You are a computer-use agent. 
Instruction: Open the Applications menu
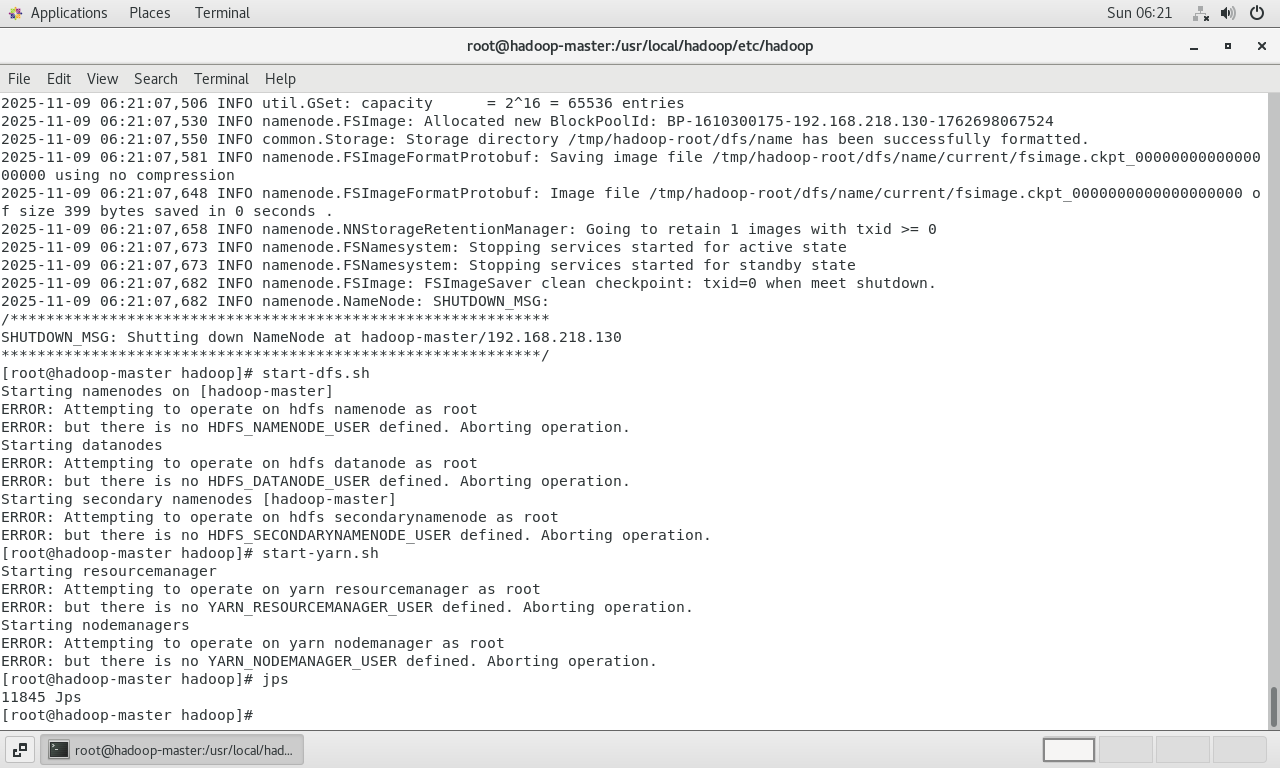coord(69,13)
